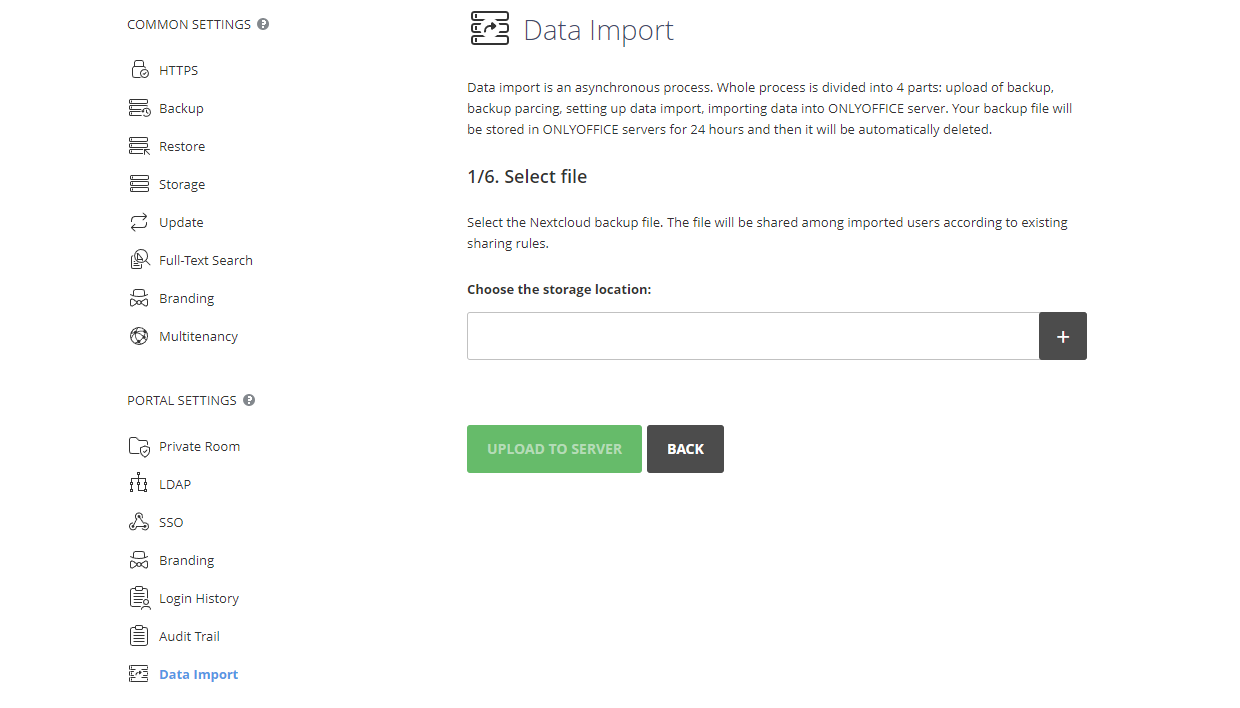Click the Update arrows icon
Image resolution: width=1240 pixels, height=708 pixels.
point(139,222)
